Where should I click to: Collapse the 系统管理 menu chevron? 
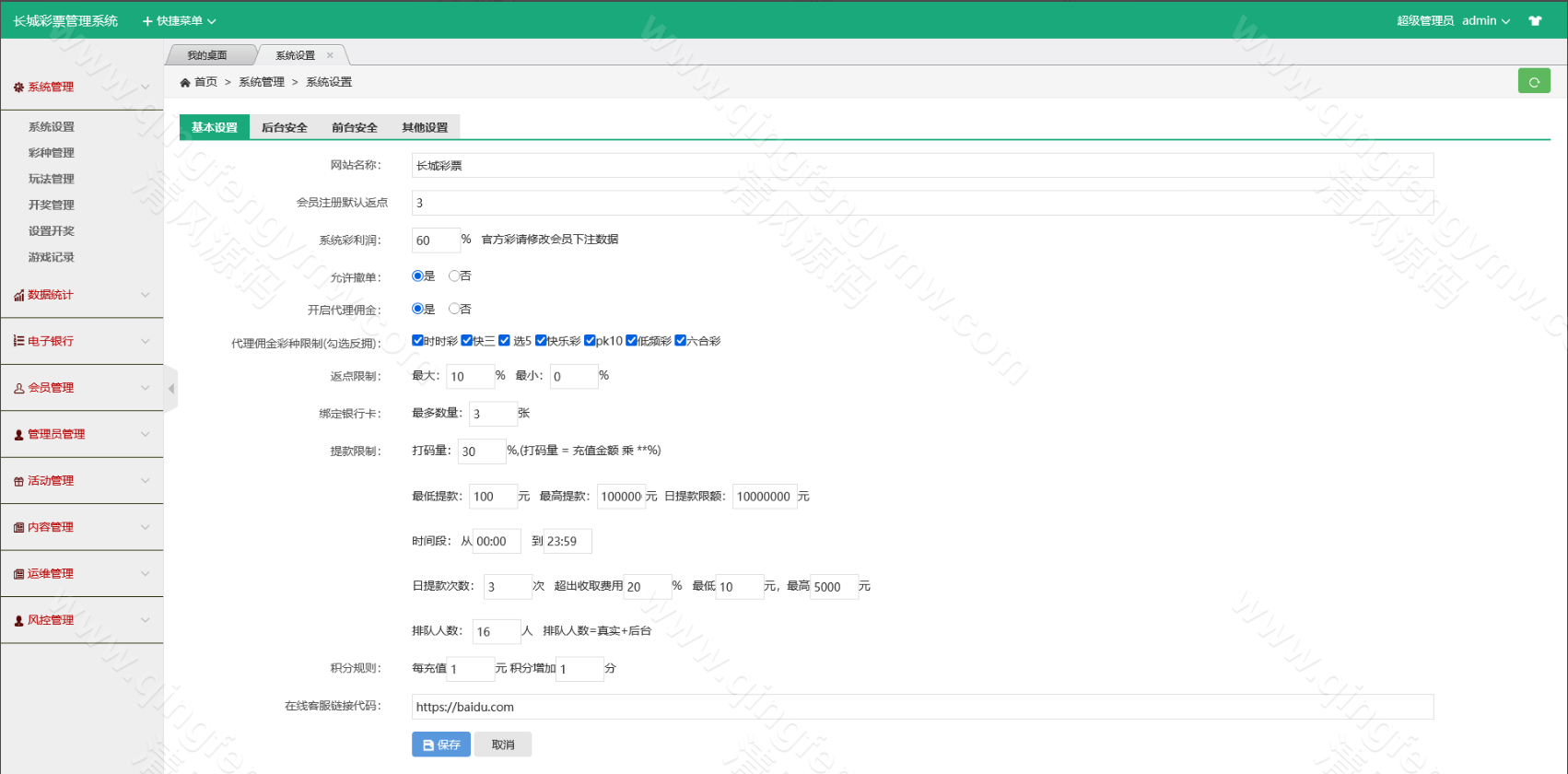pyautogui.click(x=146, y=87)
